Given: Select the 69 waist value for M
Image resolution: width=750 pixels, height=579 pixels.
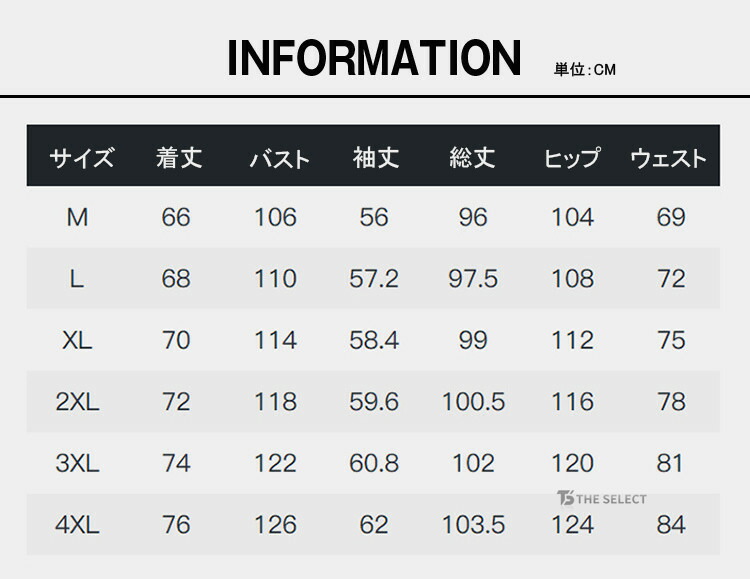Looking at the screenshot, I should click(671, 217).
